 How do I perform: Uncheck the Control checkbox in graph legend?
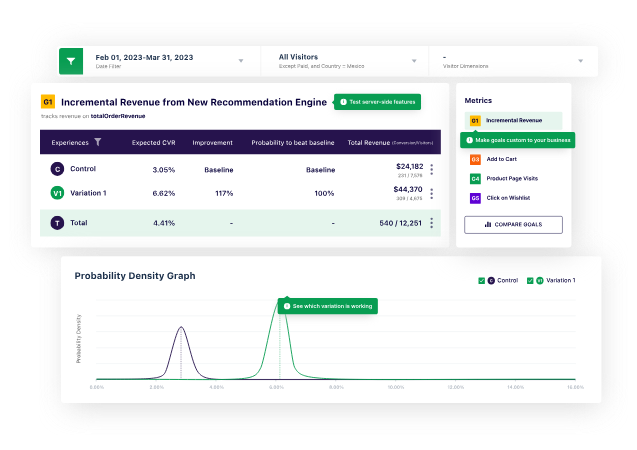pos(482,281)
